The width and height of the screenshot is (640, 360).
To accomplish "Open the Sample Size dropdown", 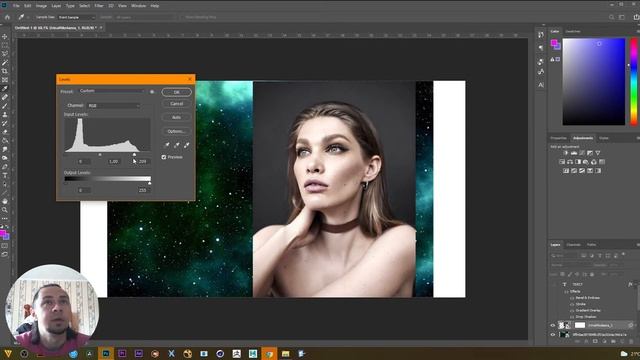I will 76,17.
